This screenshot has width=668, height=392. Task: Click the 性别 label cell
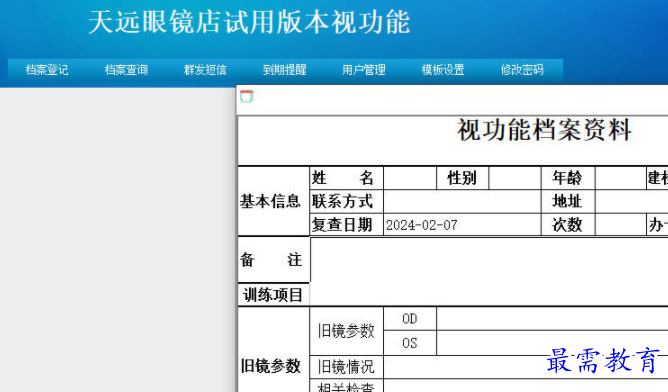coord(462,178)
